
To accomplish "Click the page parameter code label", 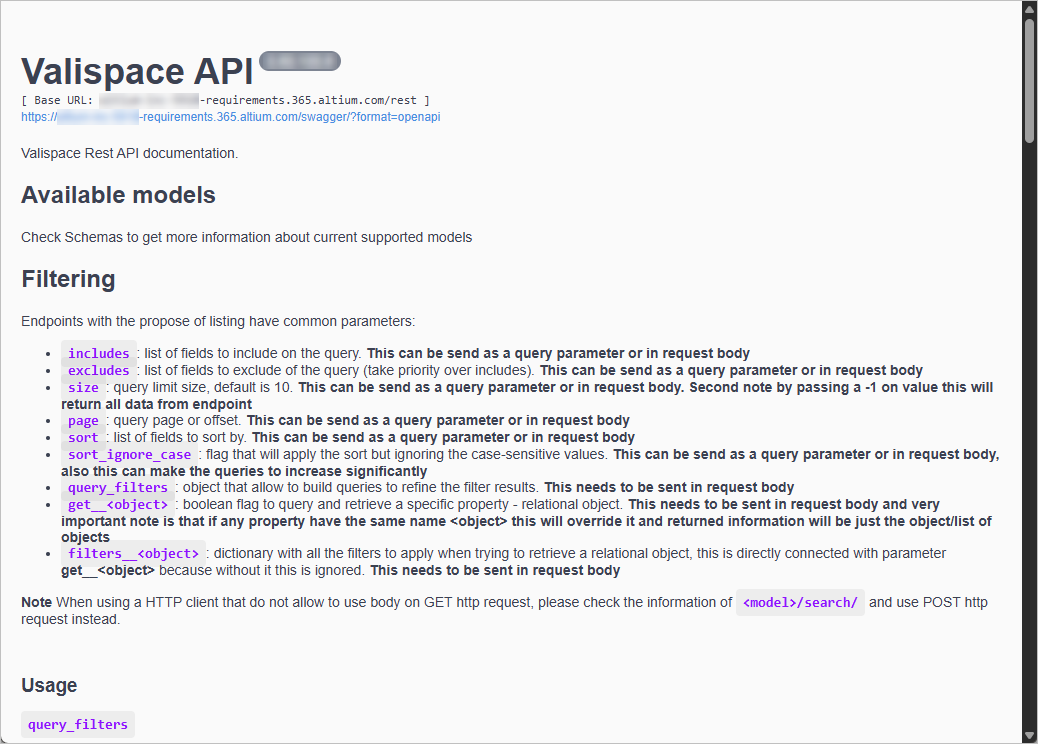I will pos(83,421).
